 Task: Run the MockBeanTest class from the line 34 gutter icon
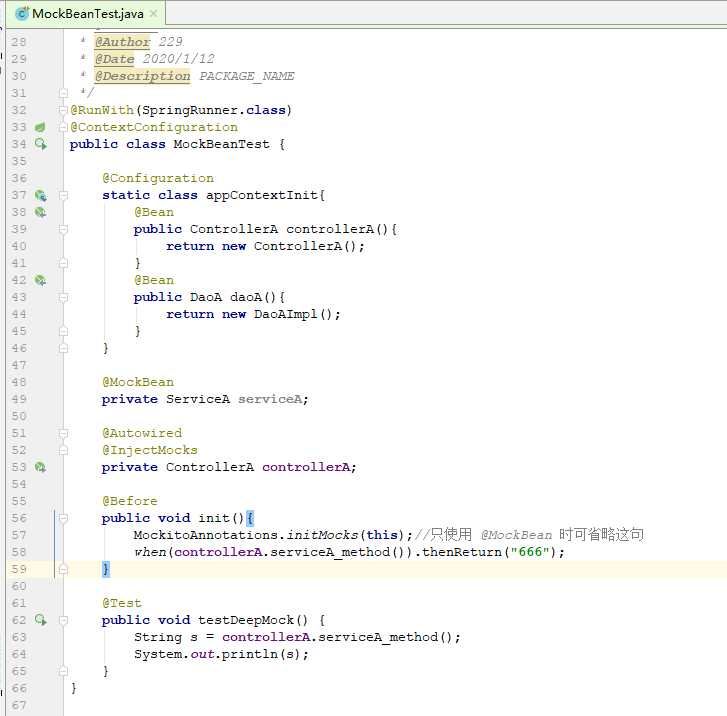tap(41, 144)
